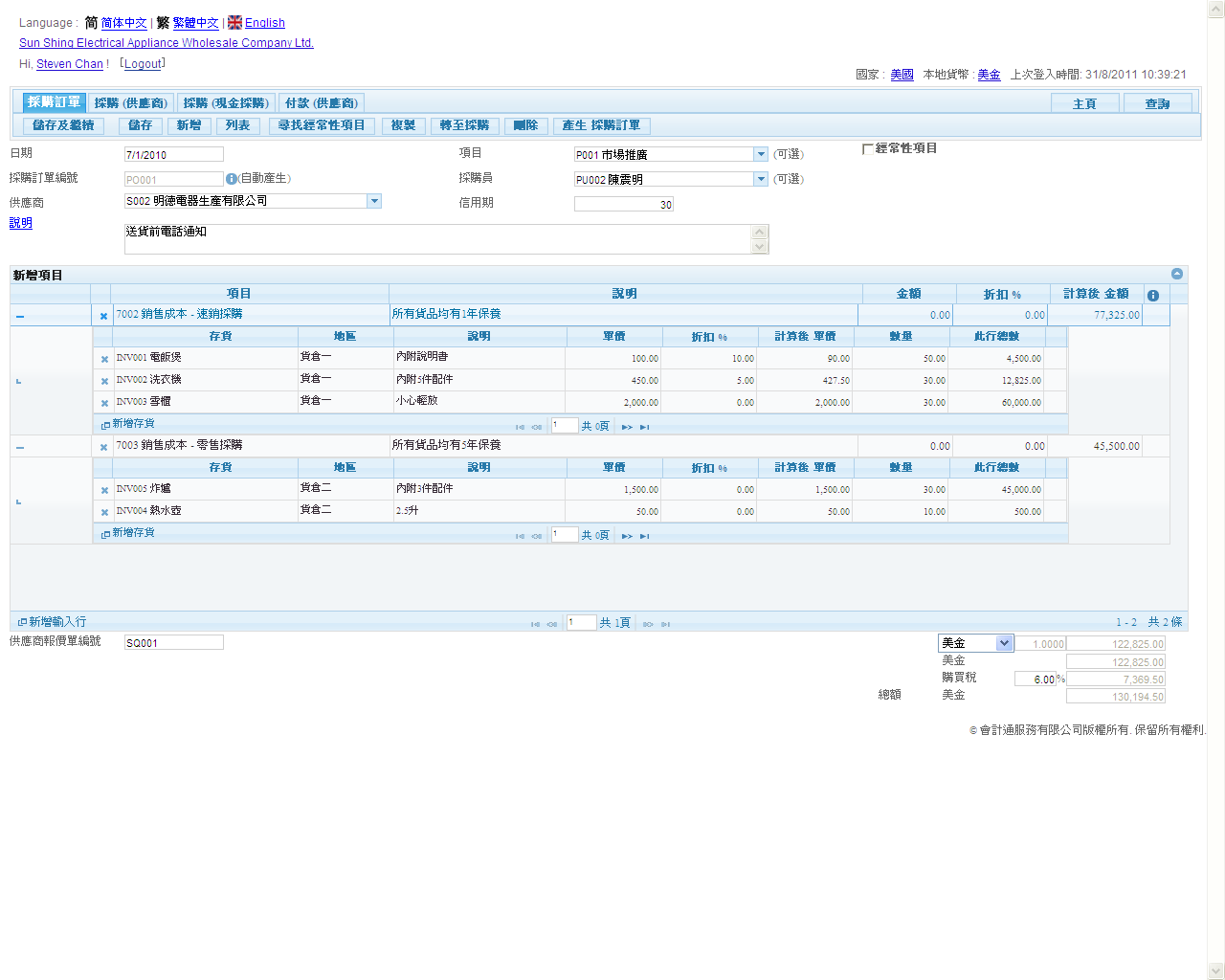Collapse the 7002 銷售成本 row

click(x=20, y=316)
